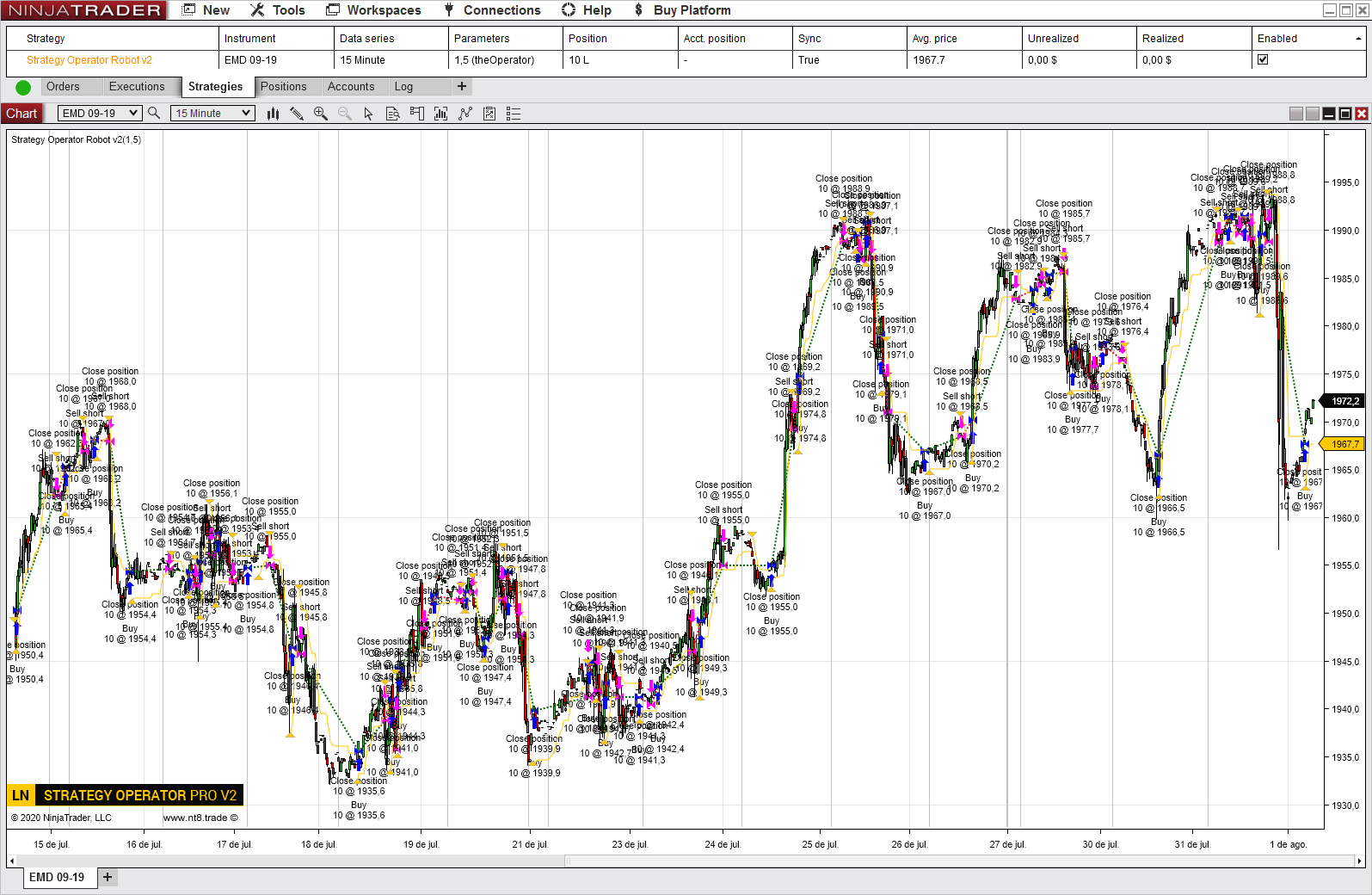The image size is (1372, 895).
Task: Click the Unrealized column header
Action: [x=1080, y=39]
